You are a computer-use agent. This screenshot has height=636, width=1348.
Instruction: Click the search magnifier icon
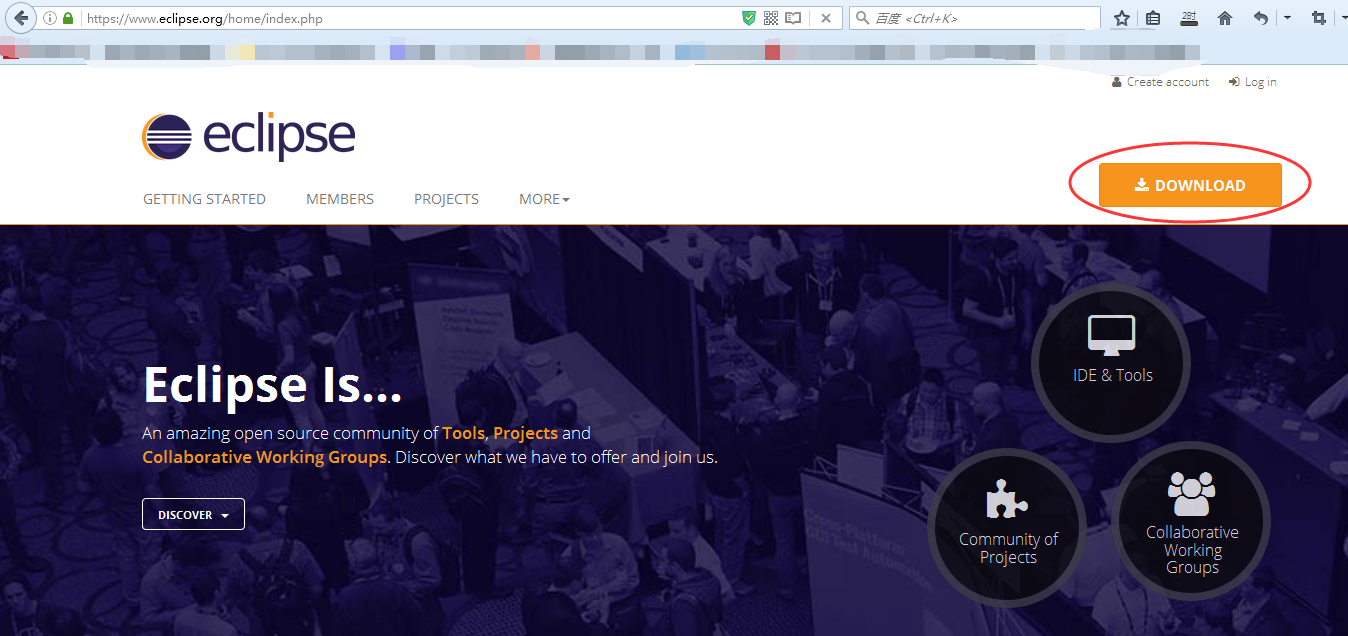point(862,18)
